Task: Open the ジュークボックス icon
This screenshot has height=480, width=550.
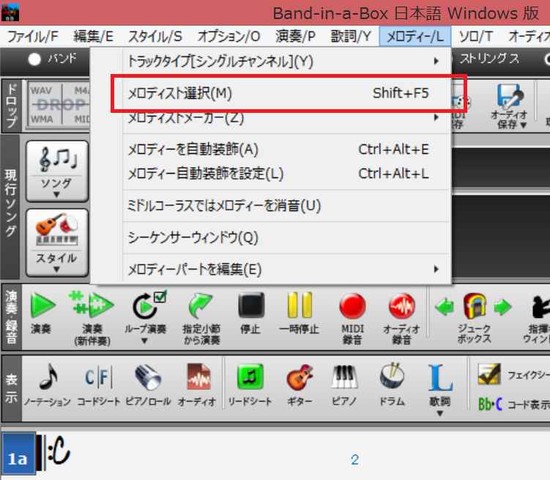Action: [474, 318]
